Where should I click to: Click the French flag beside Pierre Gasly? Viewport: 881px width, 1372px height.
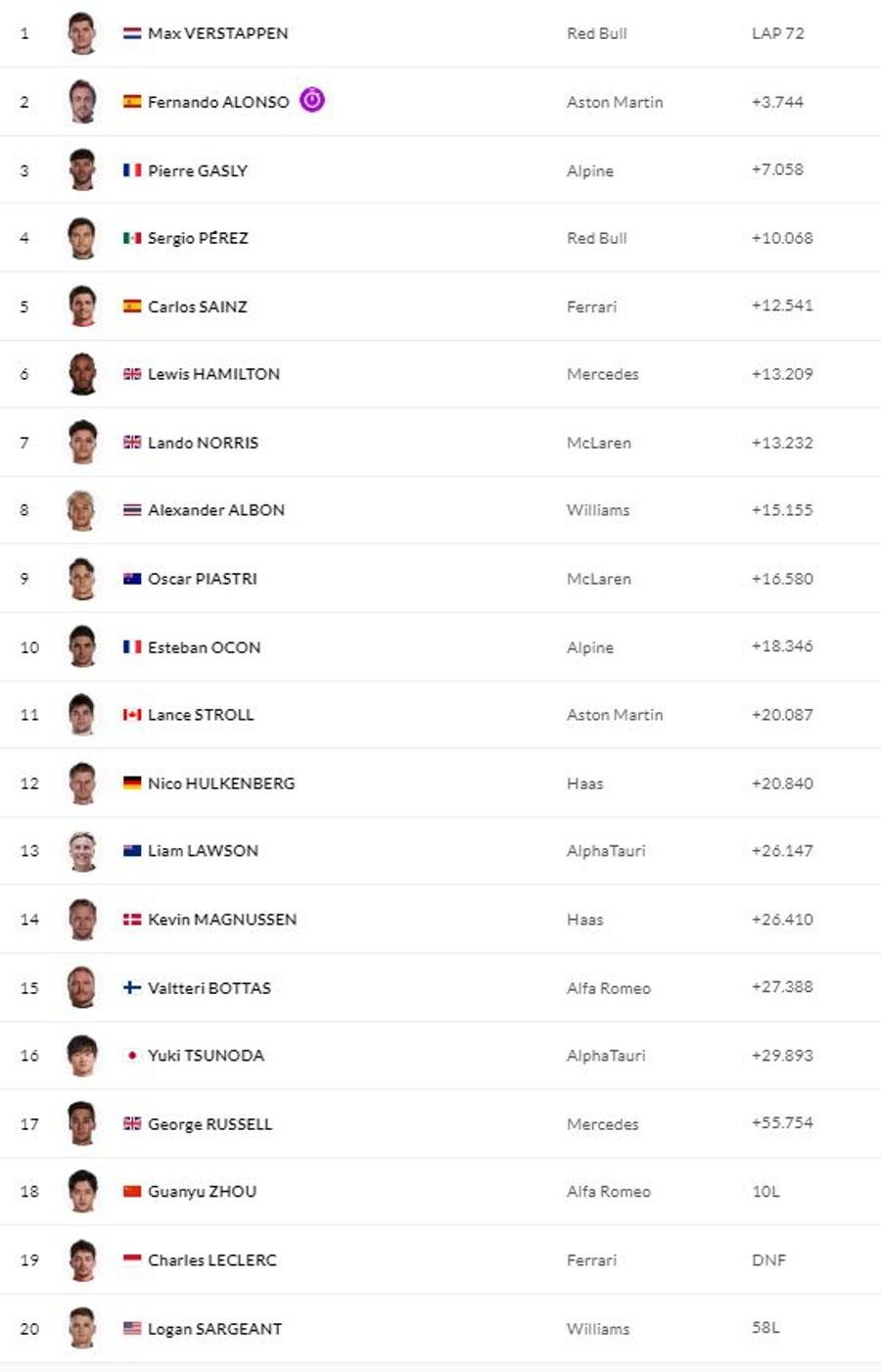point(132,170)
